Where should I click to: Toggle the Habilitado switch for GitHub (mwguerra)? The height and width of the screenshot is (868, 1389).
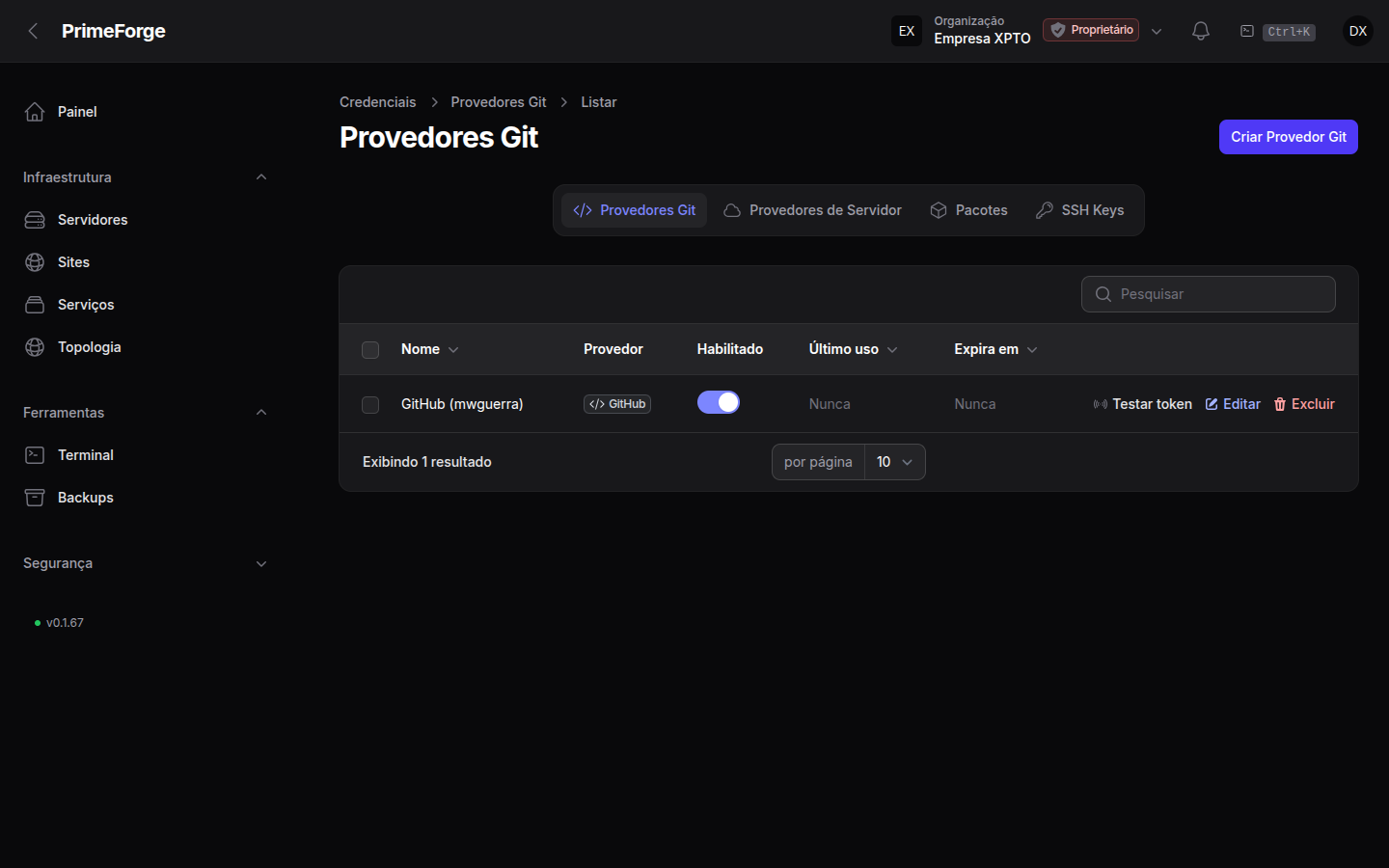(719, 402)
